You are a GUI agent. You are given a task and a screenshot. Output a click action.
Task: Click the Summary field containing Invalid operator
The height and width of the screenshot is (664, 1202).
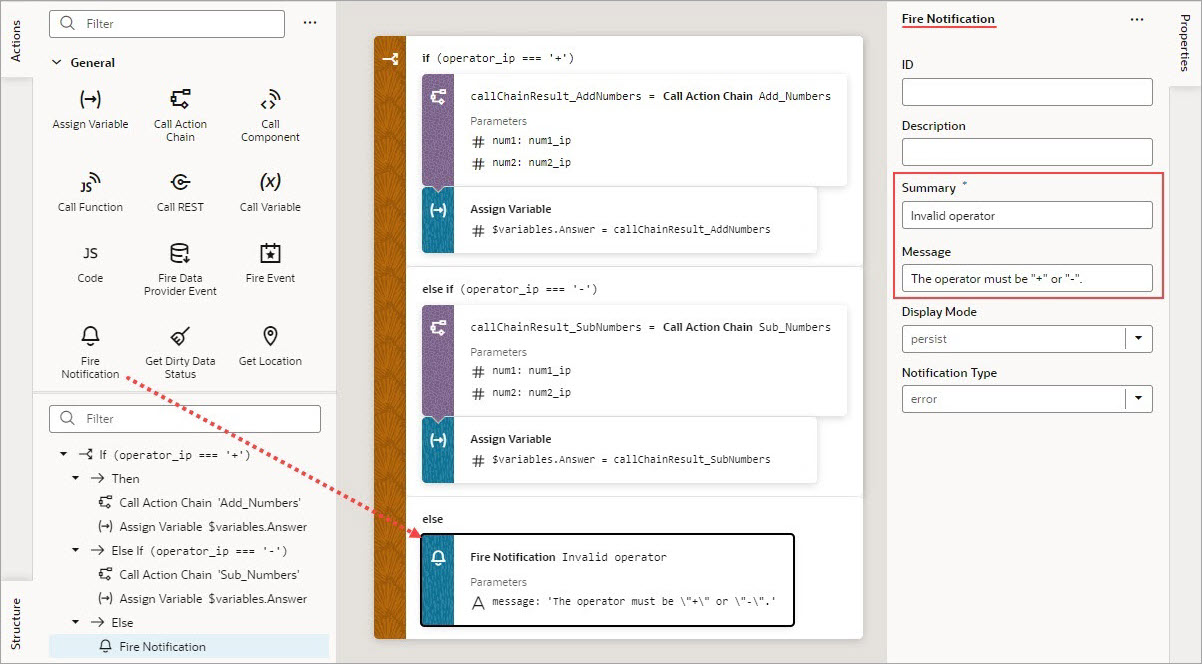tap(1027, 214)
